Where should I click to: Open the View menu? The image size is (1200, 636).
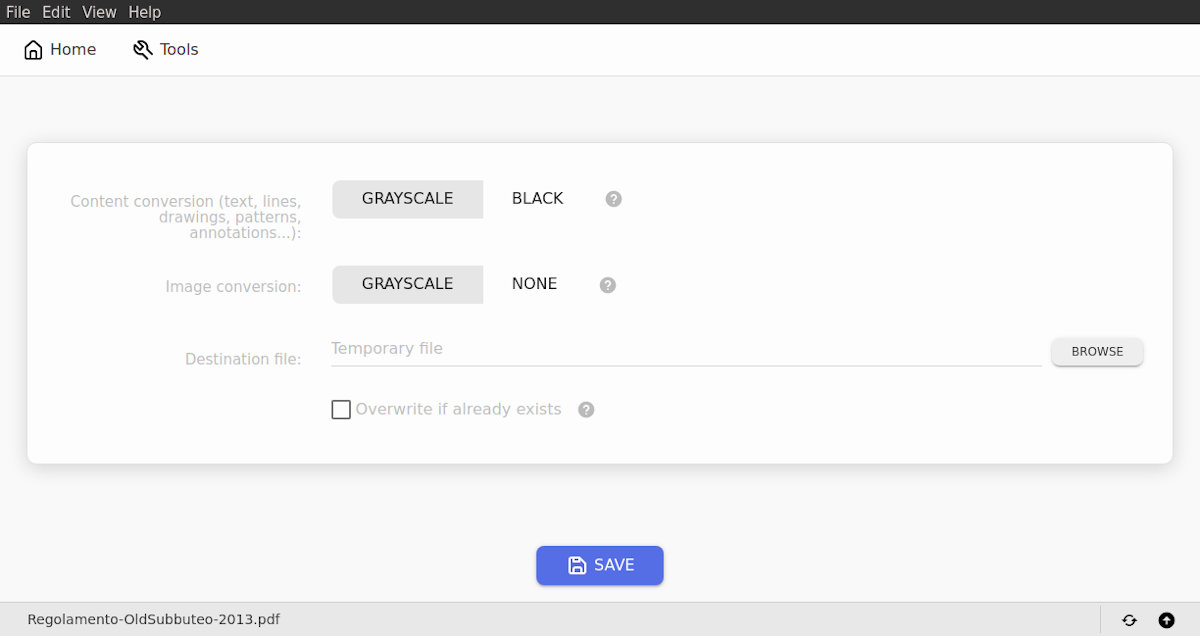98,12
